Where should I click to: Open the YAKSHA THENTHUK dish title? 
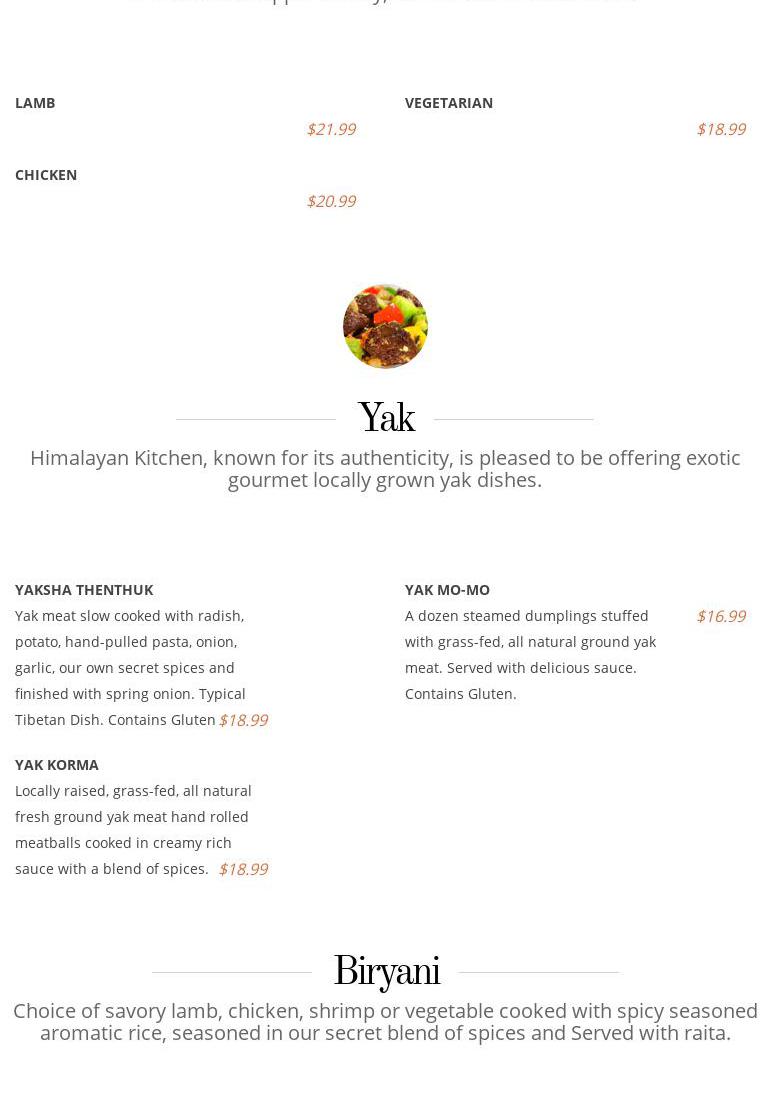pyautogui.click(x=84, y=589)
